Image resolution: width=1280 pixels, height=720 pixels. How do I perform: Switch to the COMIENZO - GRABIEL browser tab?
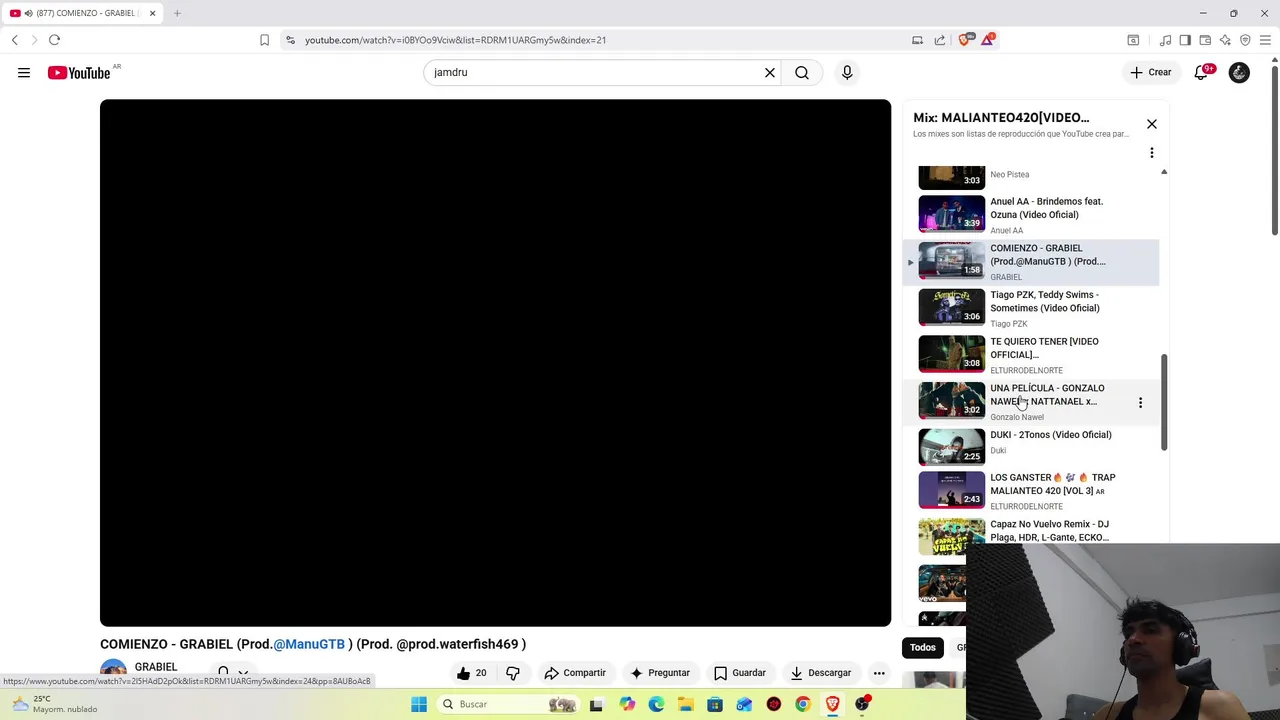[x=85, y=13]
